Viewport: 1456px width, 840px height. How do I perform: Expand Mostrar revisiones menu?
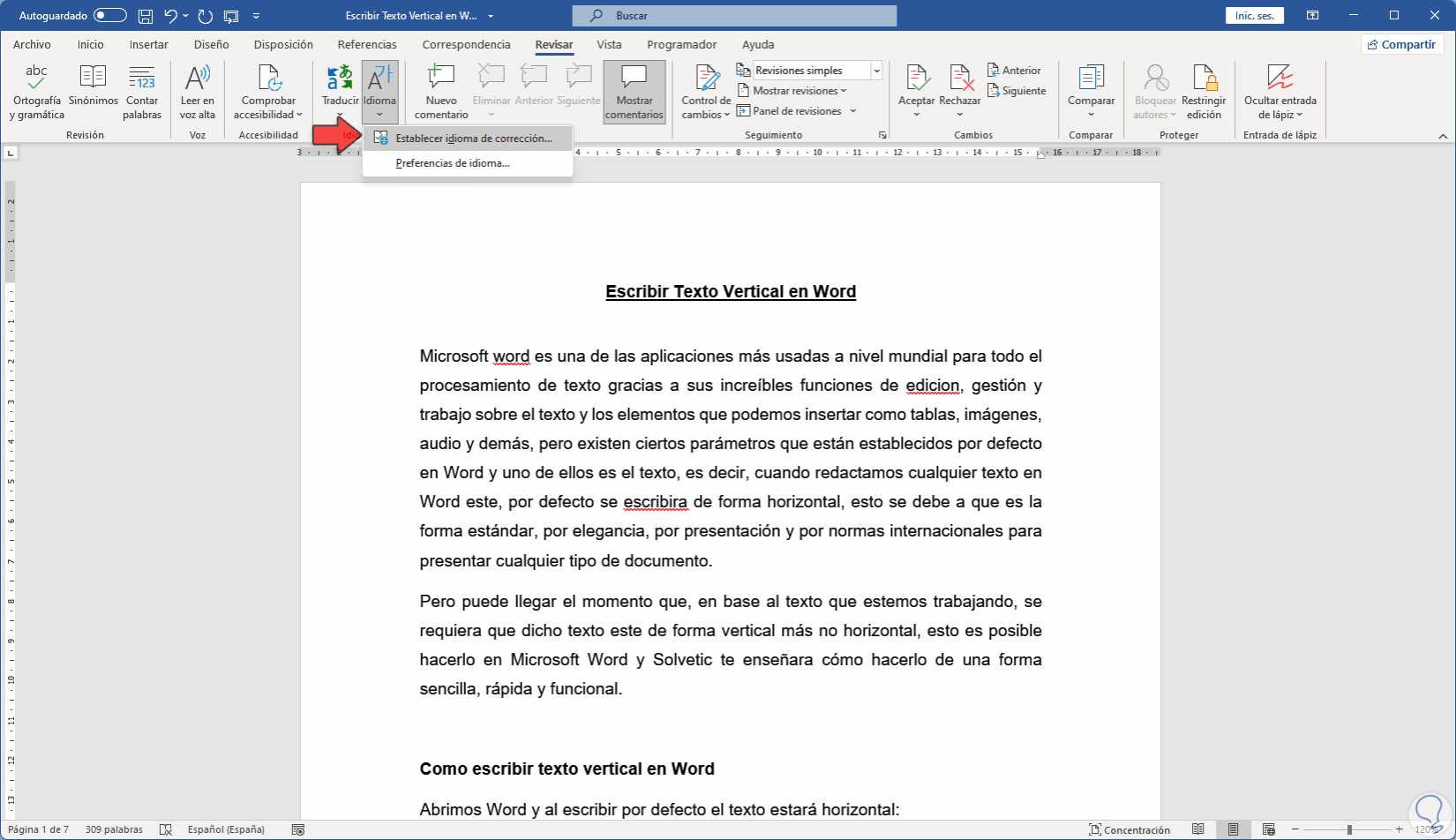tap(792, 91)
